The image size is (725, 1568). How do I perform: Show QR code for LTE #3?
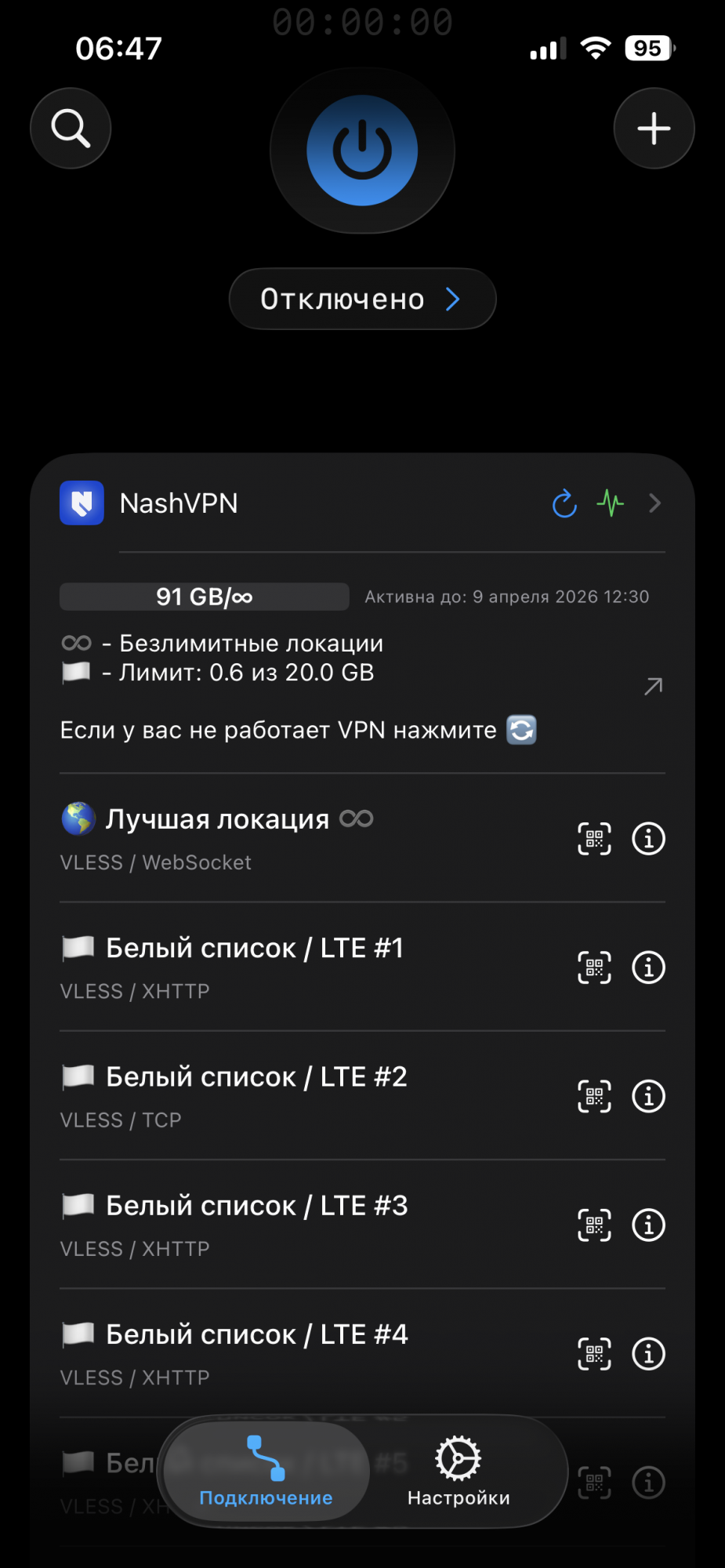(x=594, y=1225)
